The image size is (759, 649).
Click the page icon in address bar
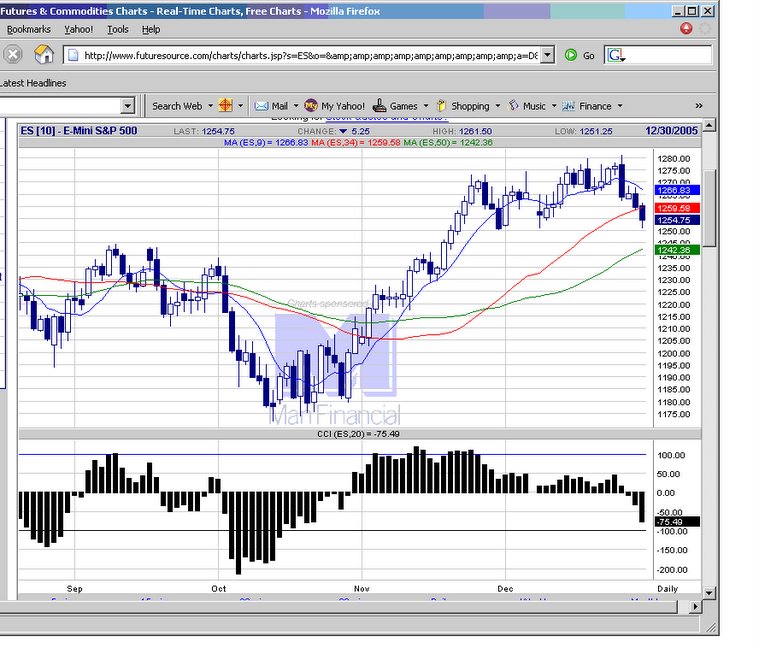(x=73, y=55)
